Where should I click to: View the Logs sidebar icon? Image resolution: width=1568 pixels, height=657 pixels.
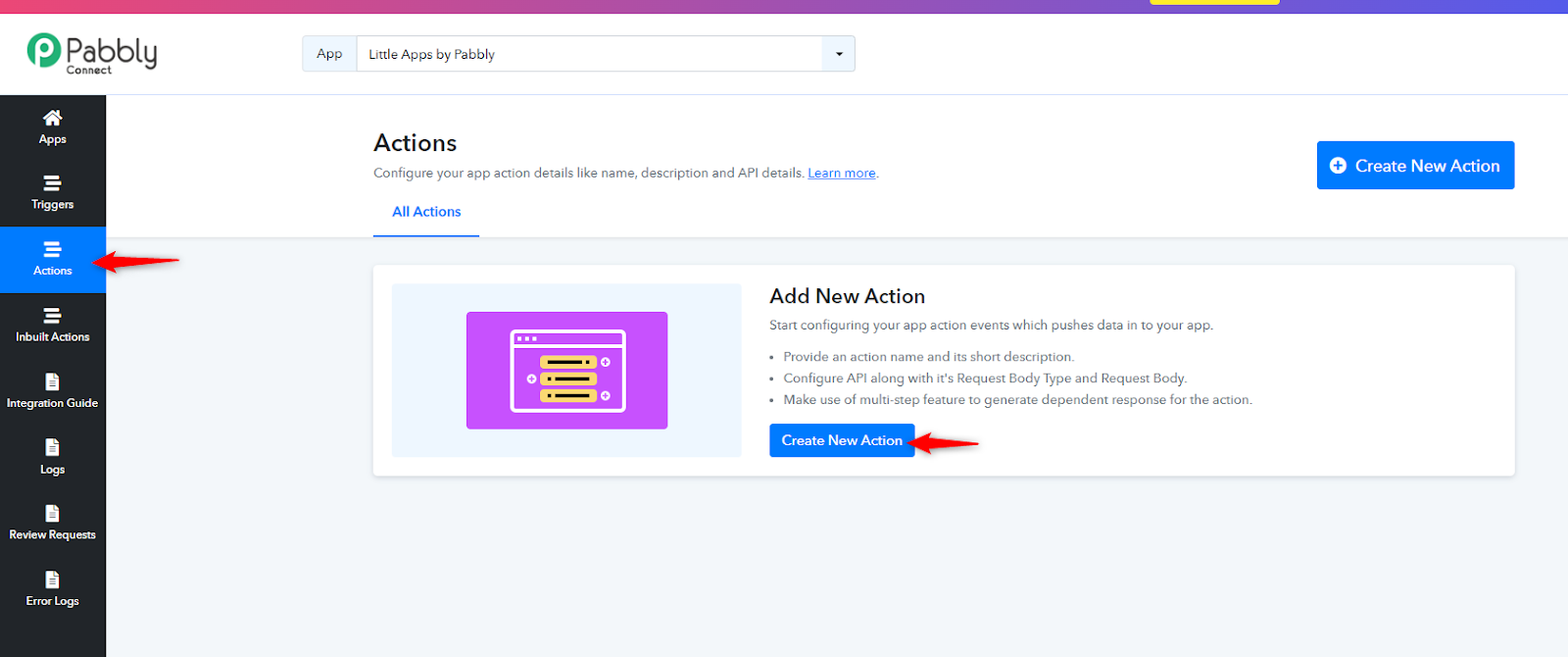pos(52,448)
